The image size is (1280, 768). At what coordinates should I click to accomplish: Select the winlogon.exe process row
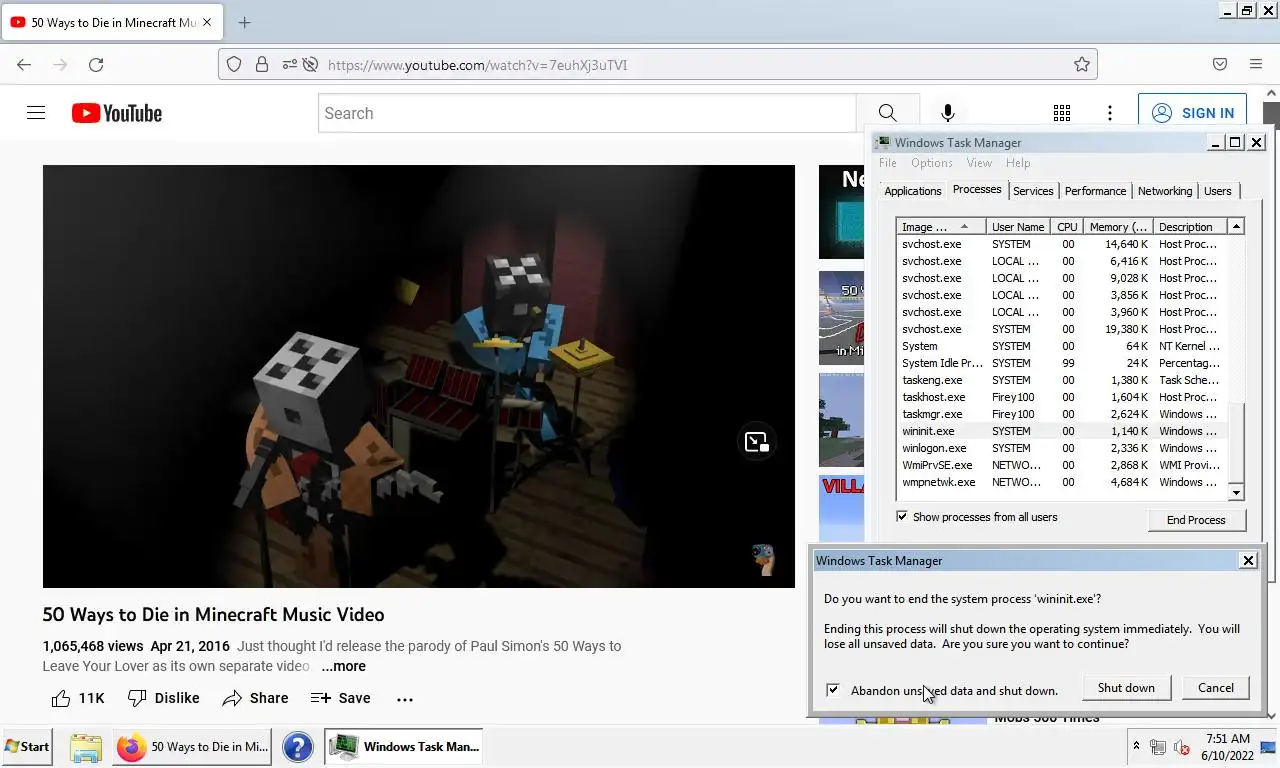tap(1062, 448)
